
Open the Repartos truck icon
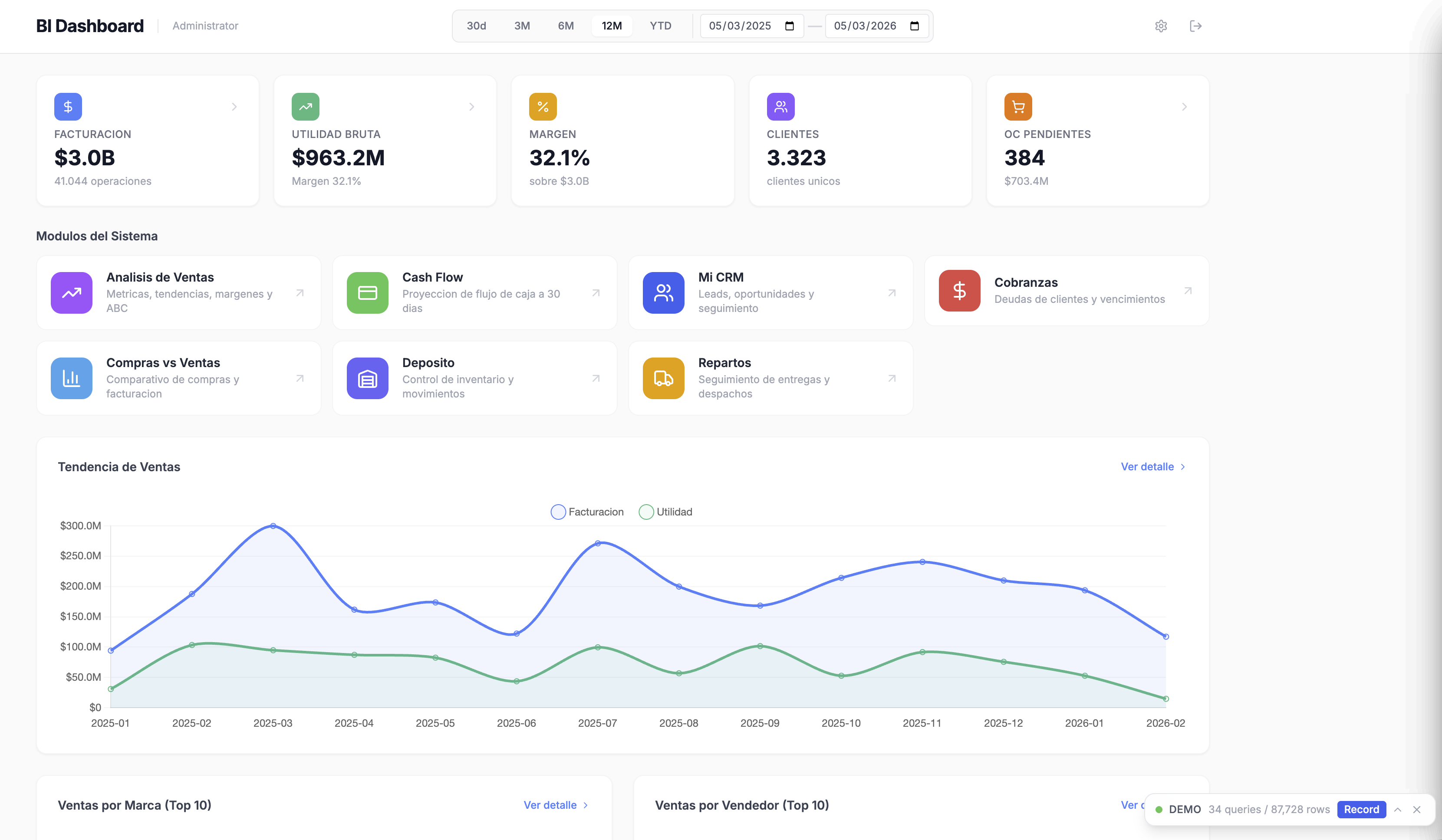pyautogui.click(x=663, y=378)
